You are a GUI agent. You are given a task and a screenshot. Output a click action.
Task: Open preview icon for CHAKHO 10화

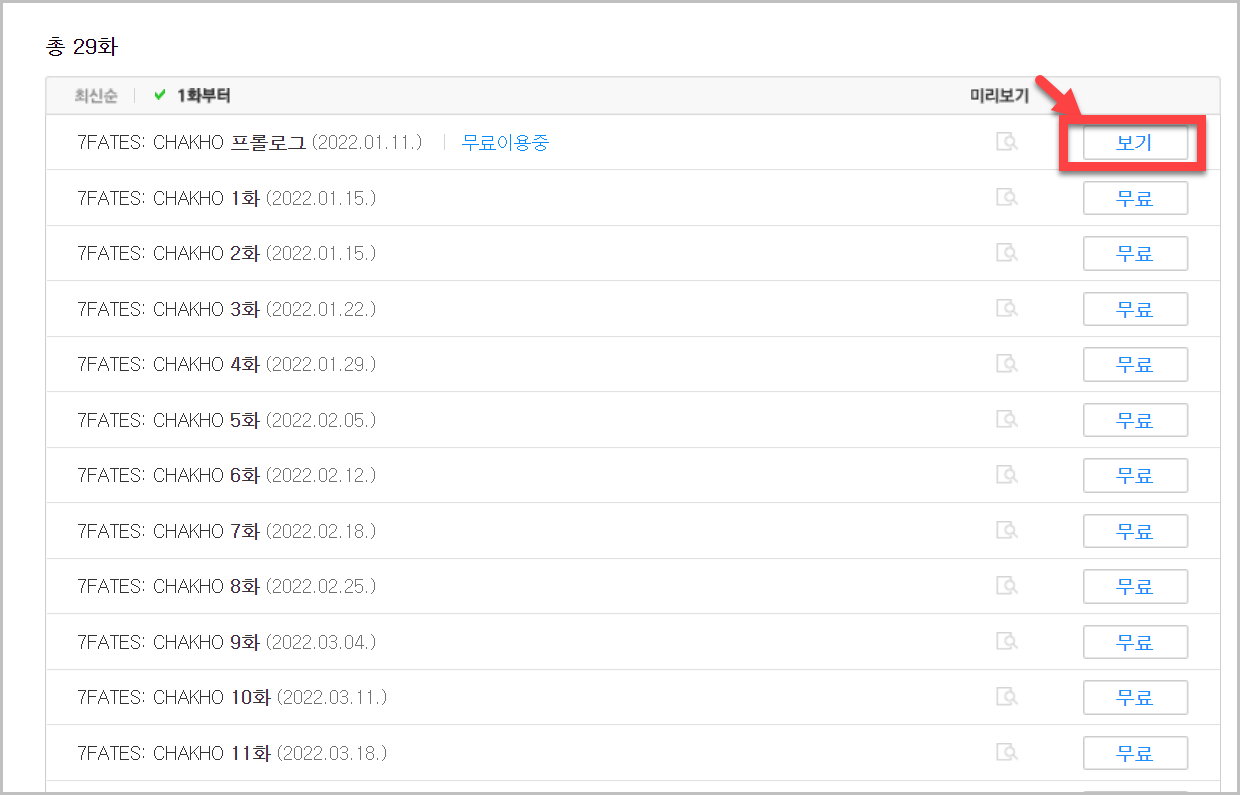[x=1007, y=697]
